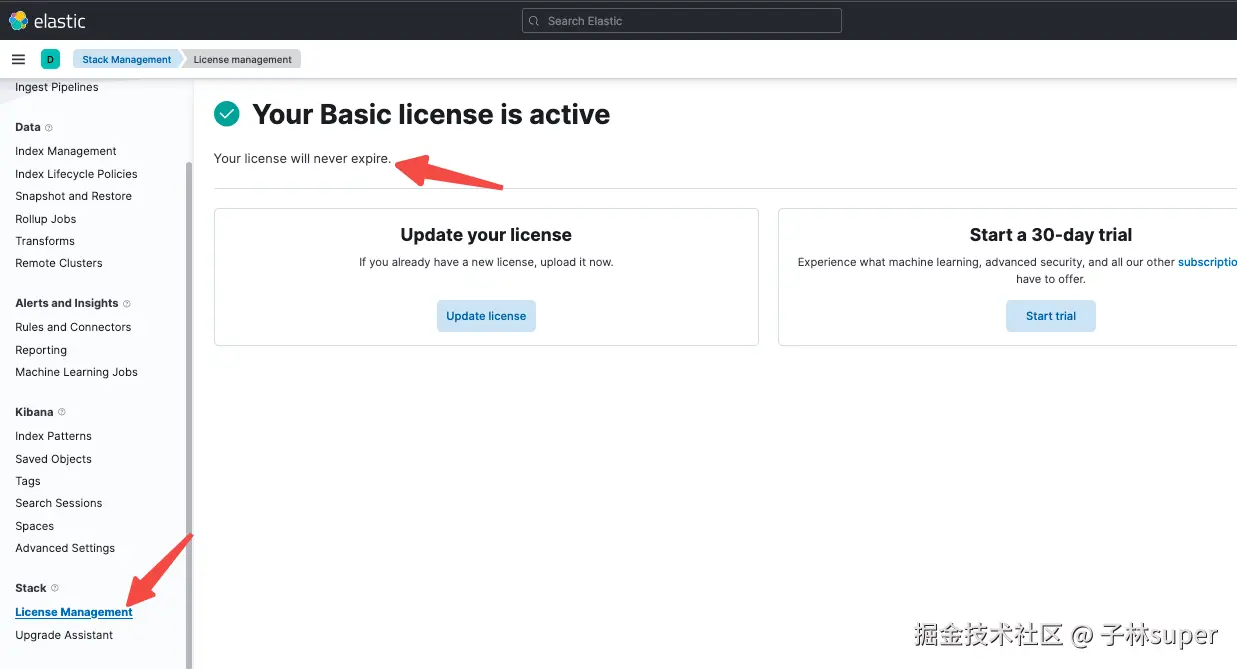
Task: Open Tags
Action: point(28,481)
